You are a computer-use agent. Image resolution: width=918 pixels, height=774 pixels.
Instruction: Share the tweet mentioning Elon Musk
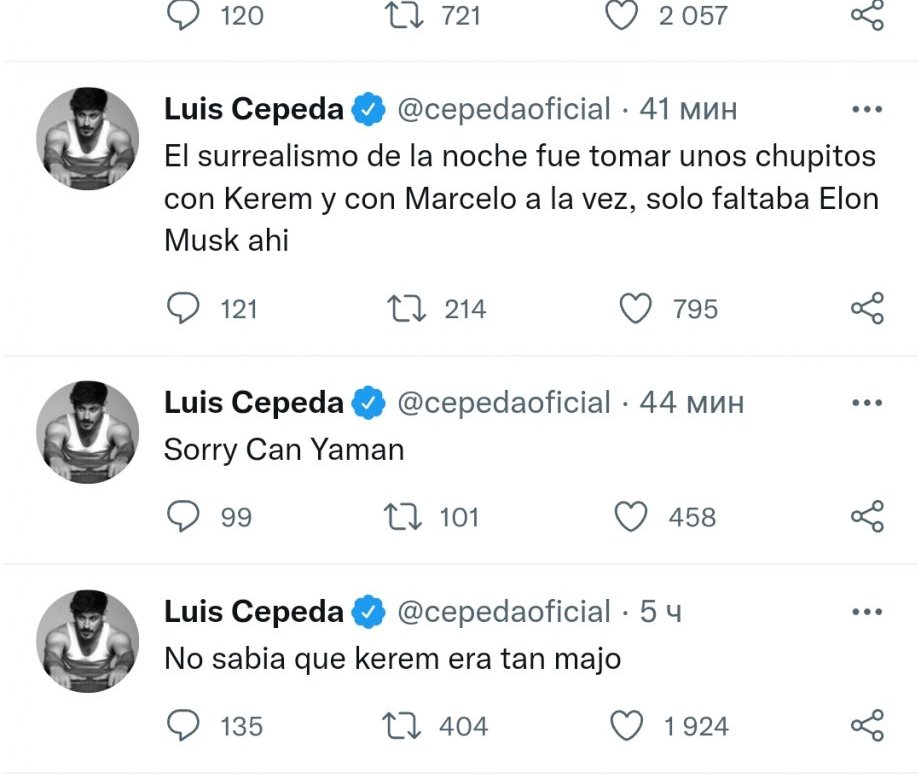point(867,309)
